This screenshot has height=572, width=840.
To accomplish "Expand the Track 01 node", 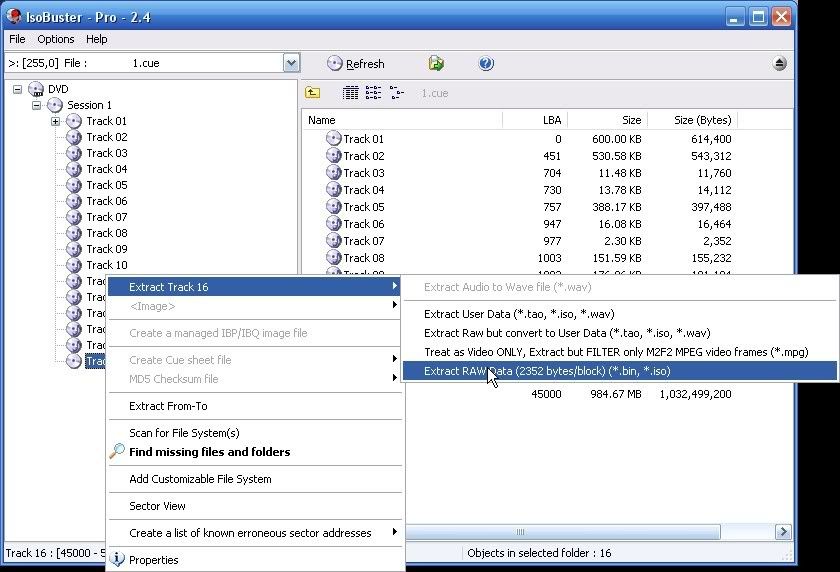I will [x=56, y=122].
